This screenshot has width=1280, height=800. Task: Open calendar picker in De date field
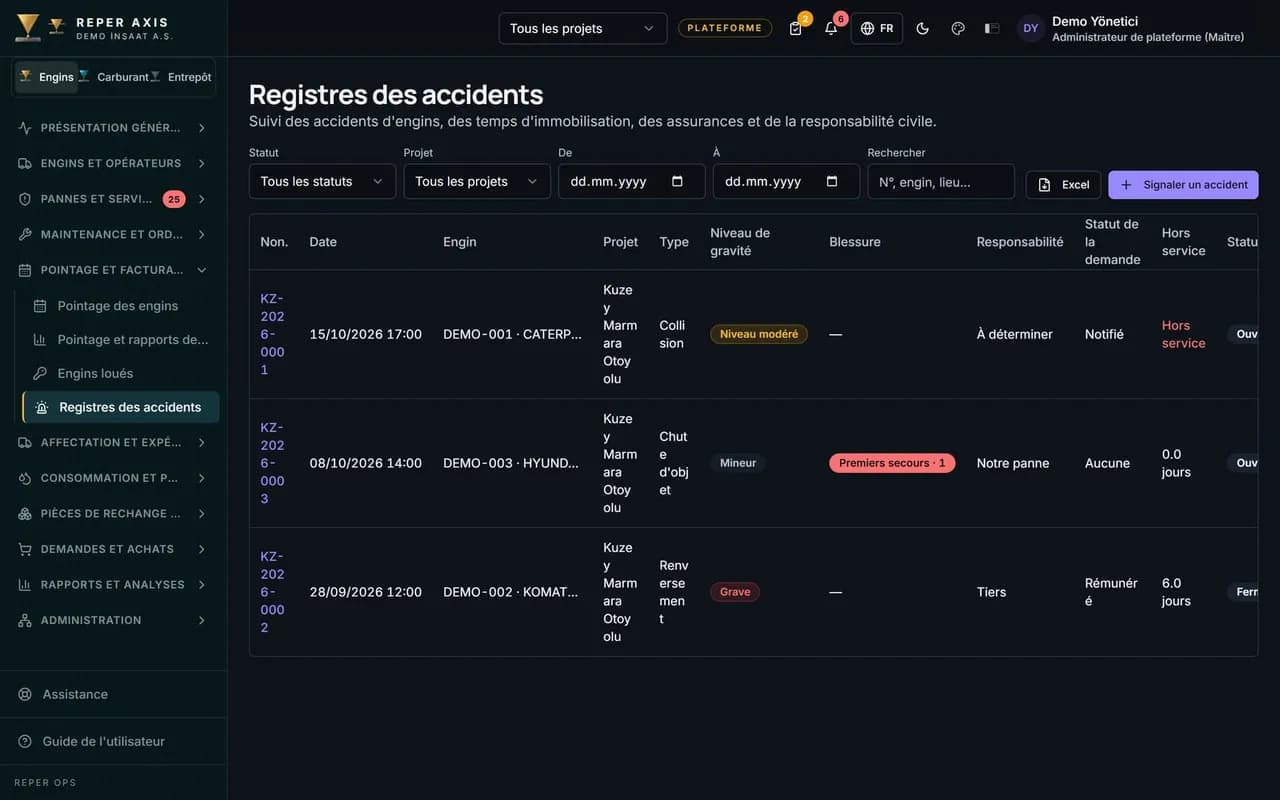click(677, 181)
